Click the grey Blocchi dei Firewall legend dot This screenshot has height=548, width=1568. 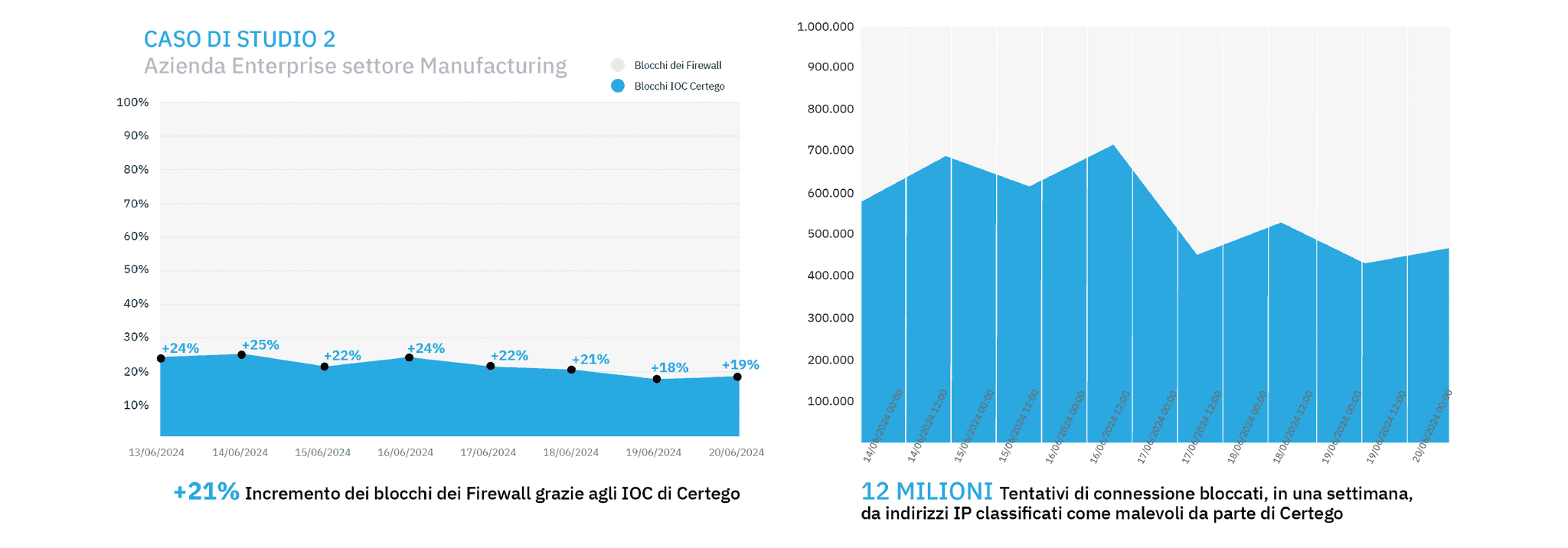point(618,65)
